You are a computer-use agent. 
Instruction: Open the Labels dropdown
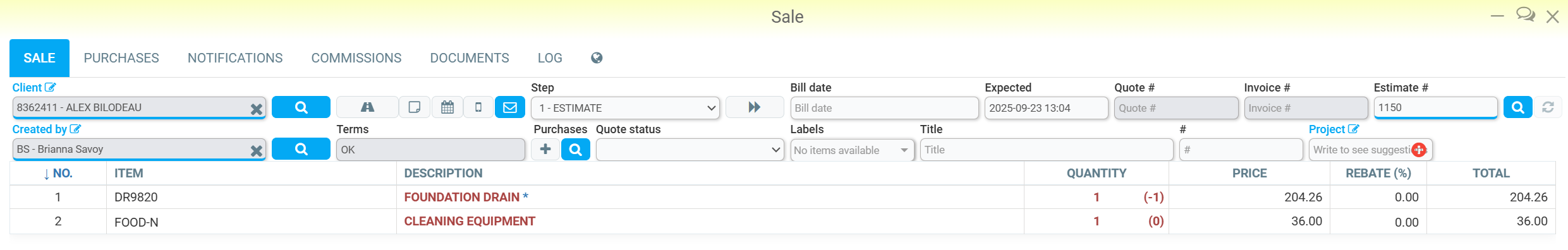coord(852,150)
